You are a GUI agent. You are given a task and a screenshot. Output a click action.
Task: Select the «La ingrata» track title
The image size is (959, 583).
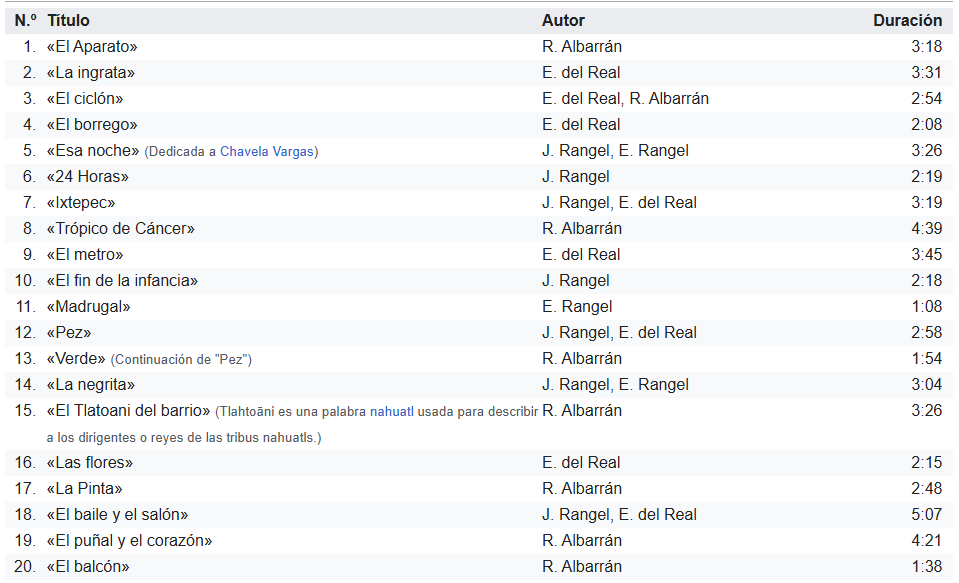click(91, 73)
